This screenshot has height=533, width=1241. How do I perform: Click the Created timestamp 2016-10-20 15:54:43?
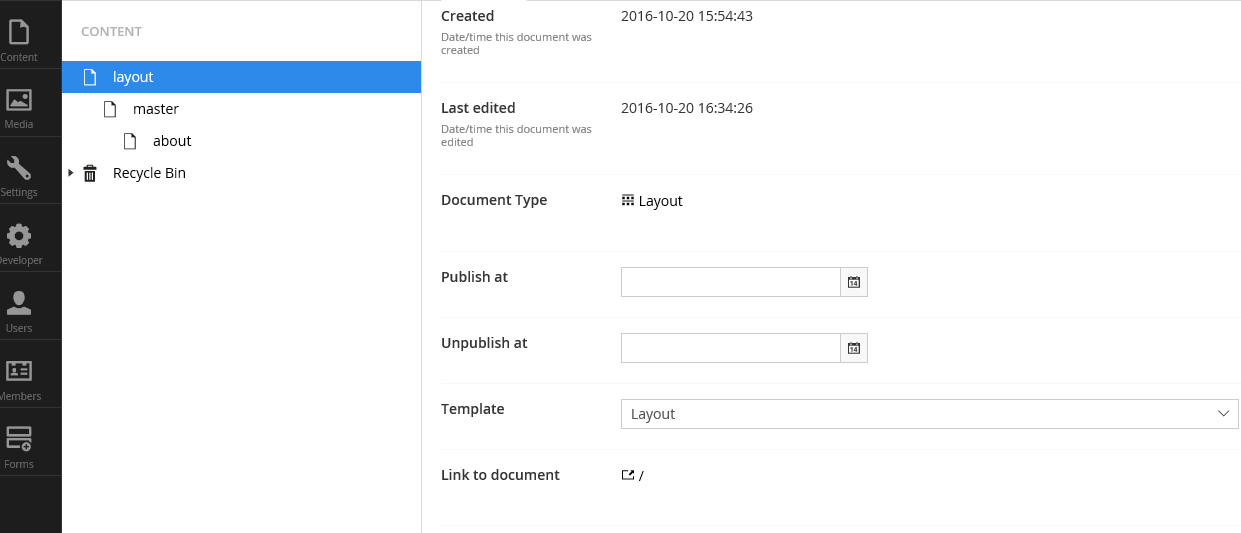click(x=687, y=16)
